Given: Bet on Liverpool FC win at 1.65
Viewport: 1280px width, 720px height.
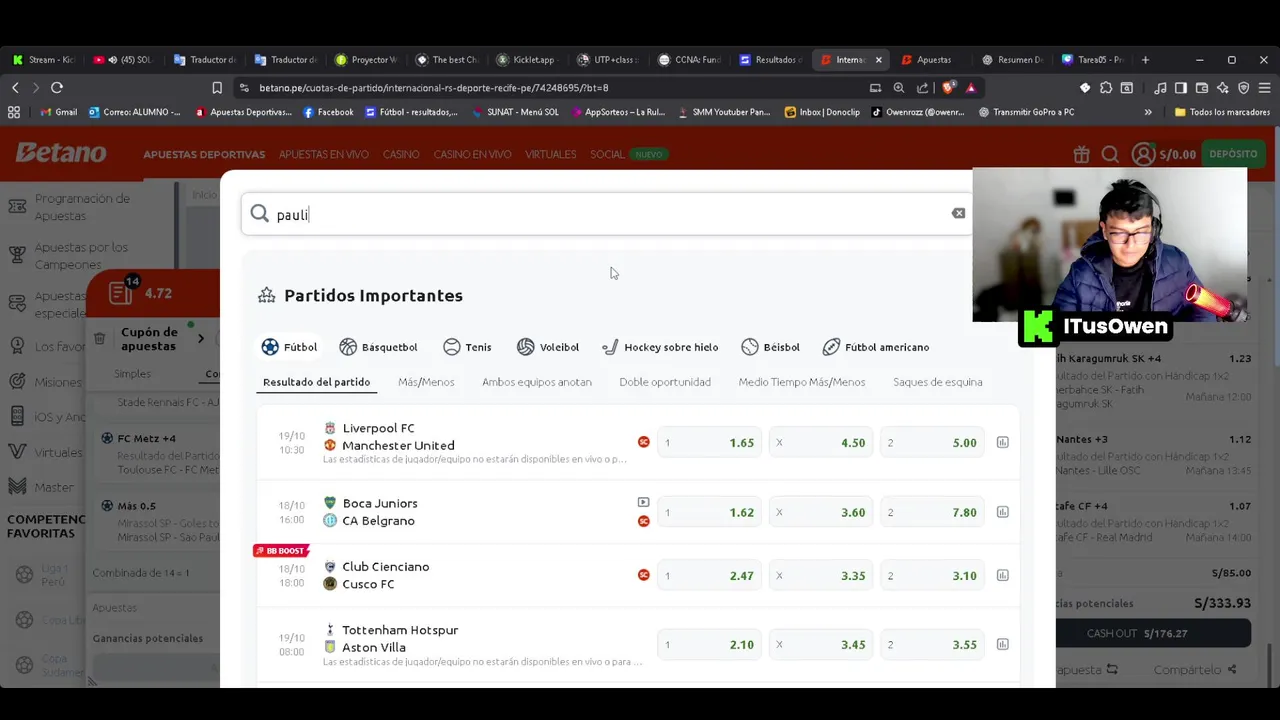Looking at the screenshot, I should [x=709, y=442].
